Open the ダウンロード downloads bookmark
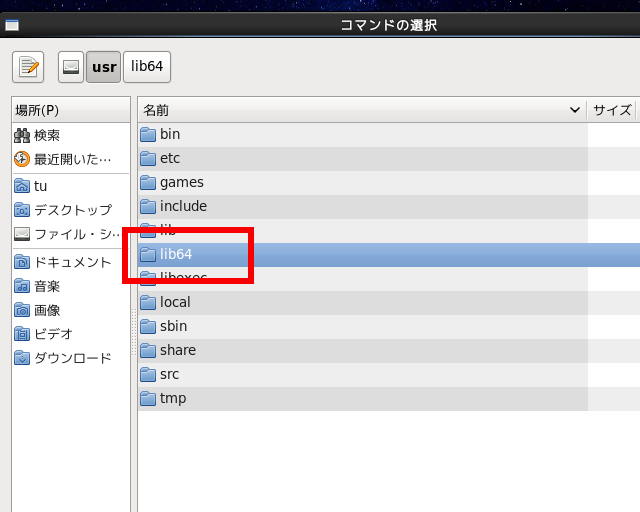 [72, 358]
